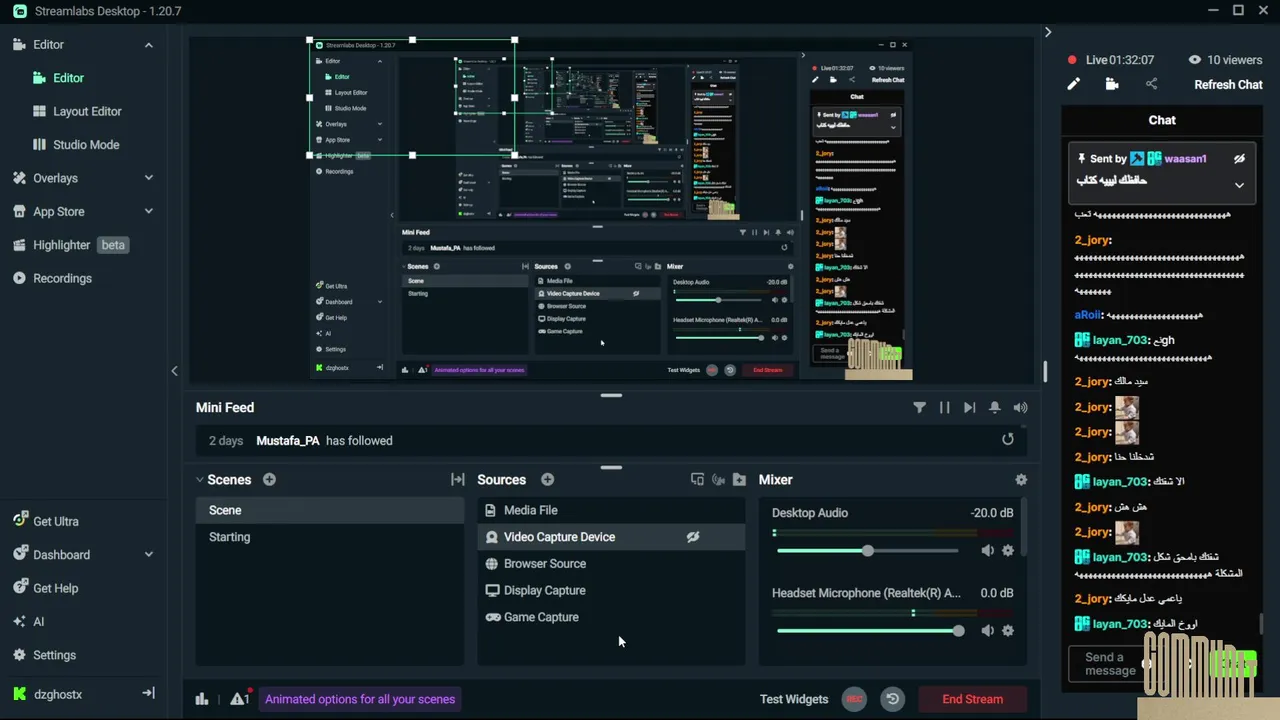Start recording with REC button

coord(854,700)
